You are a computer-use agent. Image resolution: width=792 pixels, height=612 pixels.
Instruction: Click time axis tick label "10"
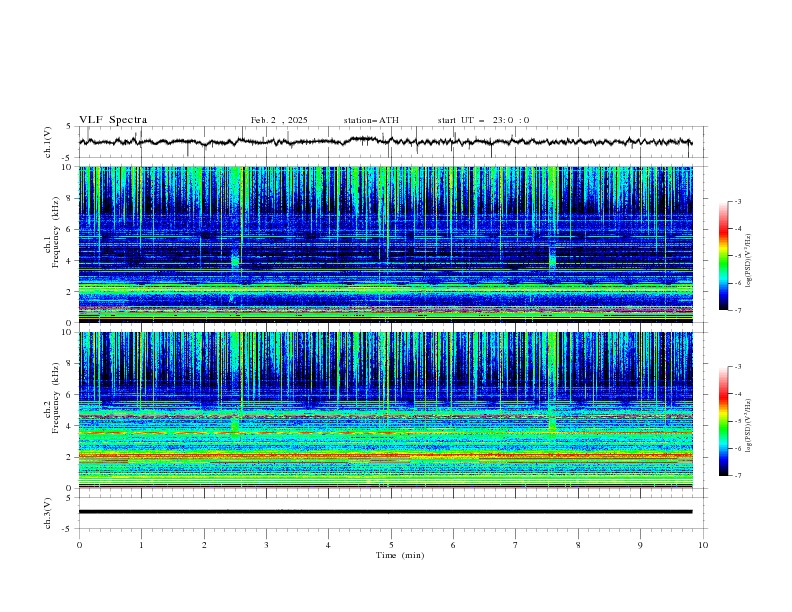703,545
